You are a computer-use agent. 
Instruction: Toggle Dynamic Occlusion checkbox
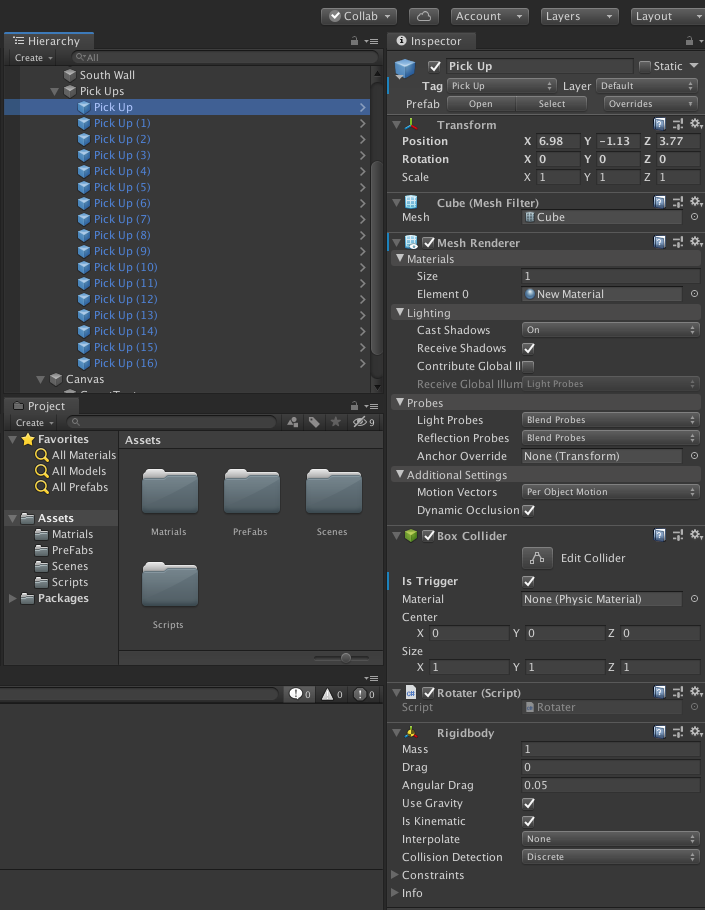tap(528, 510)
